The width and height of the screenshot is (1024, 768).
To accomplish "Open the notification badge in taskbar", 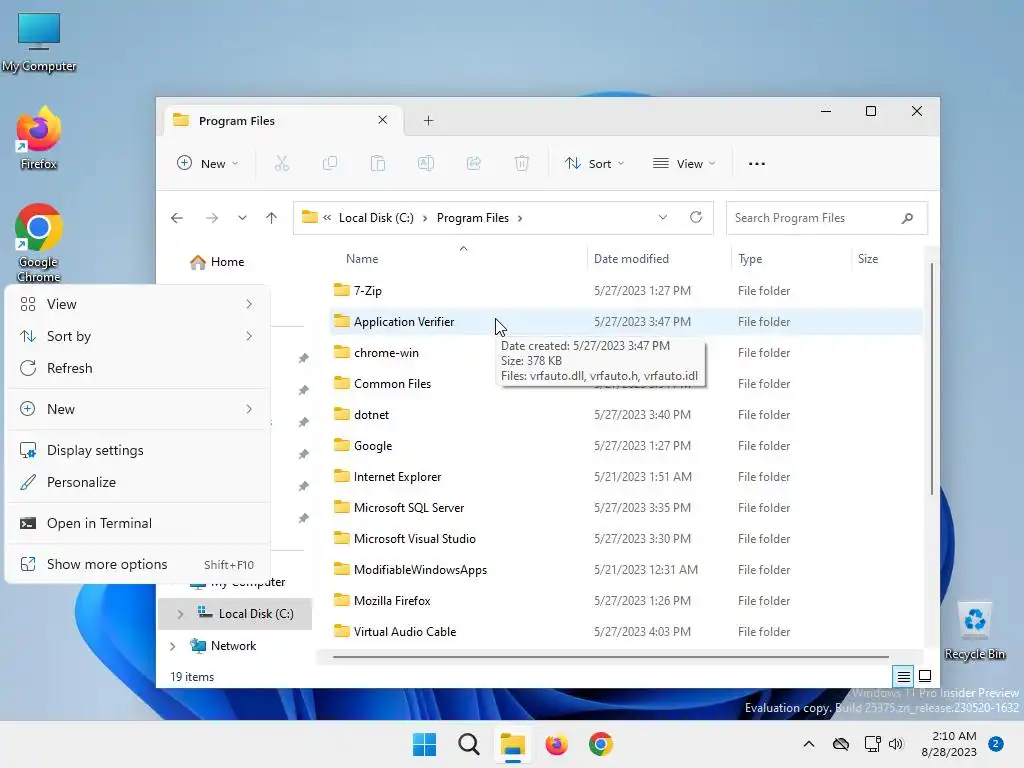I will coord(996,744).
